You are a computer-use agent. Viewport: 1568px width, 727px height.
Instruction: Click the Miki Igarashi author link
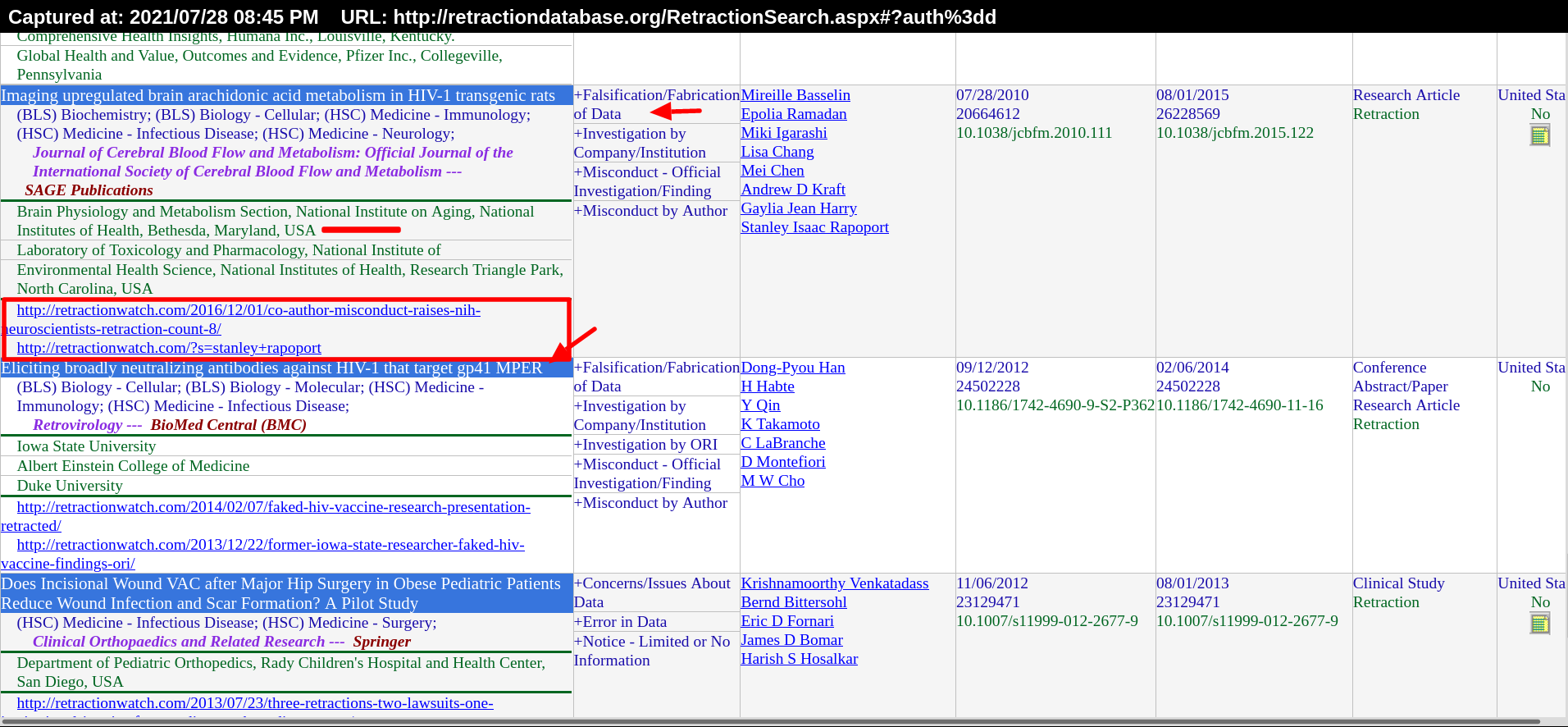coord(784,133)
